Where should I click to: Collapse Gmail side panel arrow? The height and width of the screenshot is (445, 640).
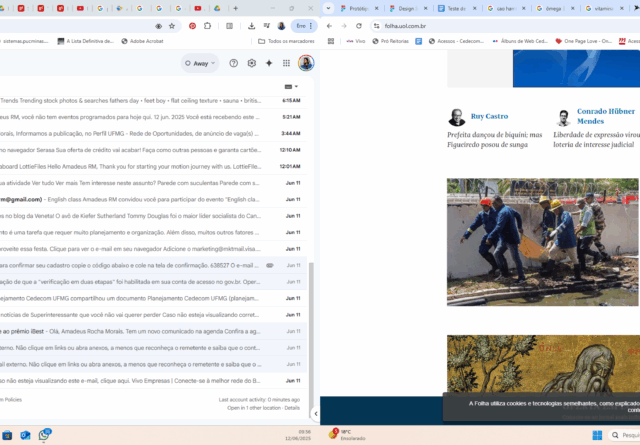(x=316, y=412)
